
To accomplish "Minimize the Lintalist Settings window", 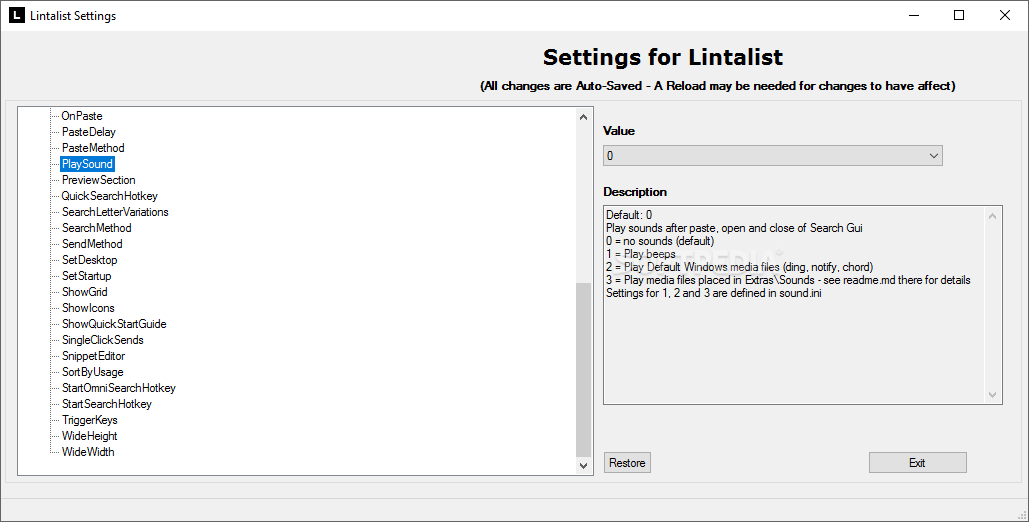I will (914, 15).
